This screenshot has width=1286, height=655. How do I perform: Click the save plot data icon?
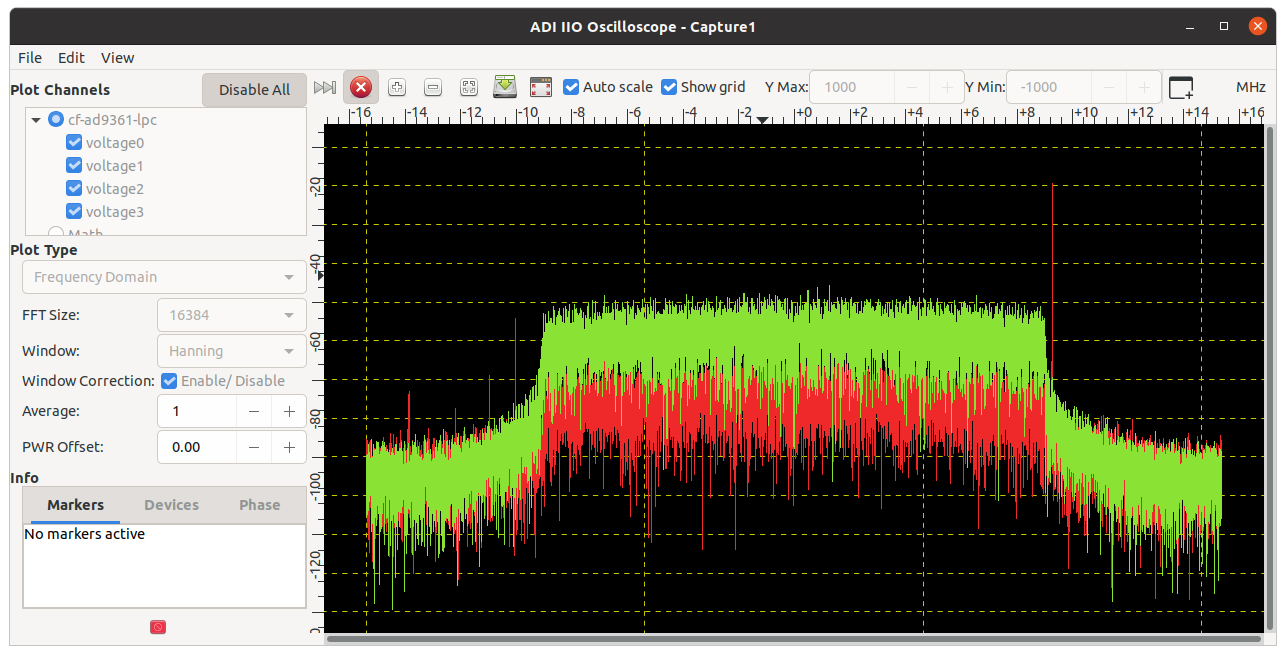coord(505,87)
